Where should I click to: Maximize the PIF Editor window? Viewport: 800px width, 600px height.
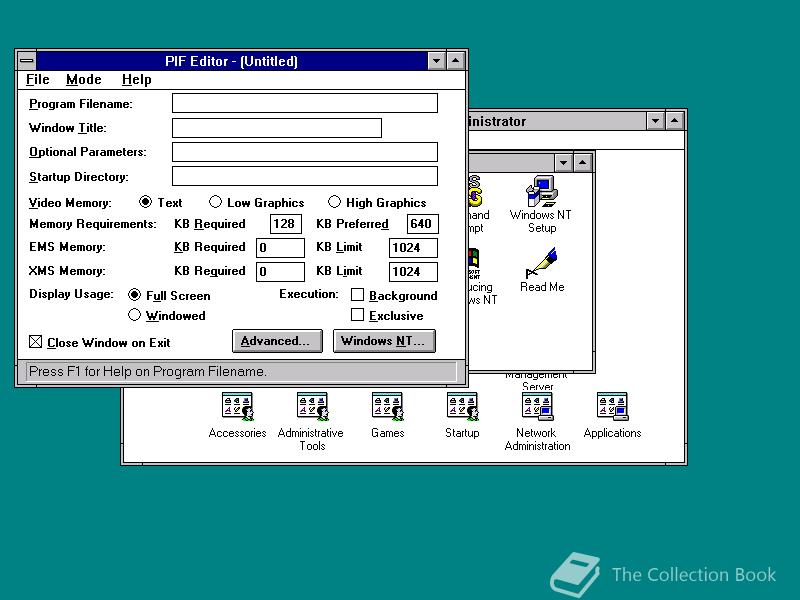pos(456,61)
